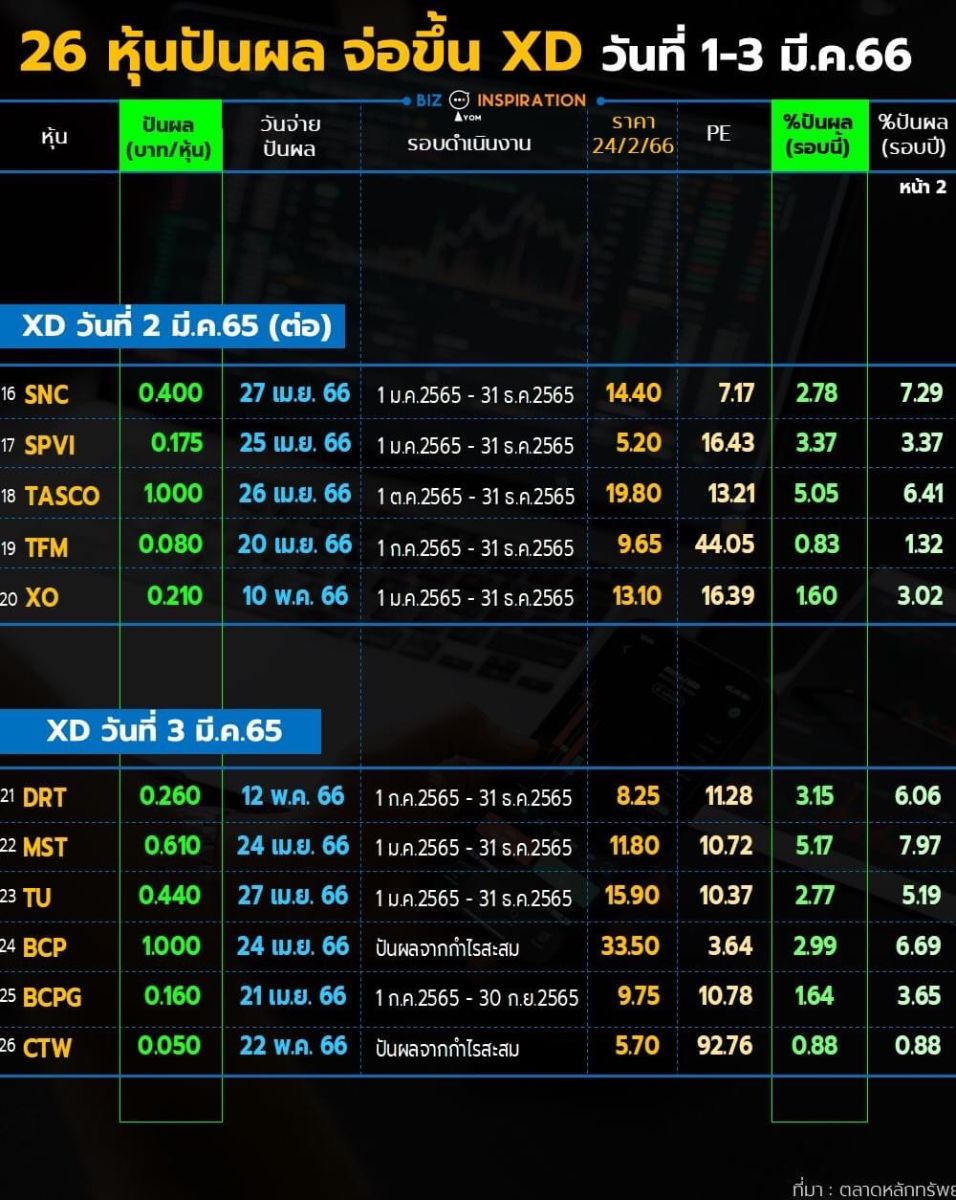Select the DRT stock ticker
Viewport: 956px width, 1200px height.
point(44,797)
